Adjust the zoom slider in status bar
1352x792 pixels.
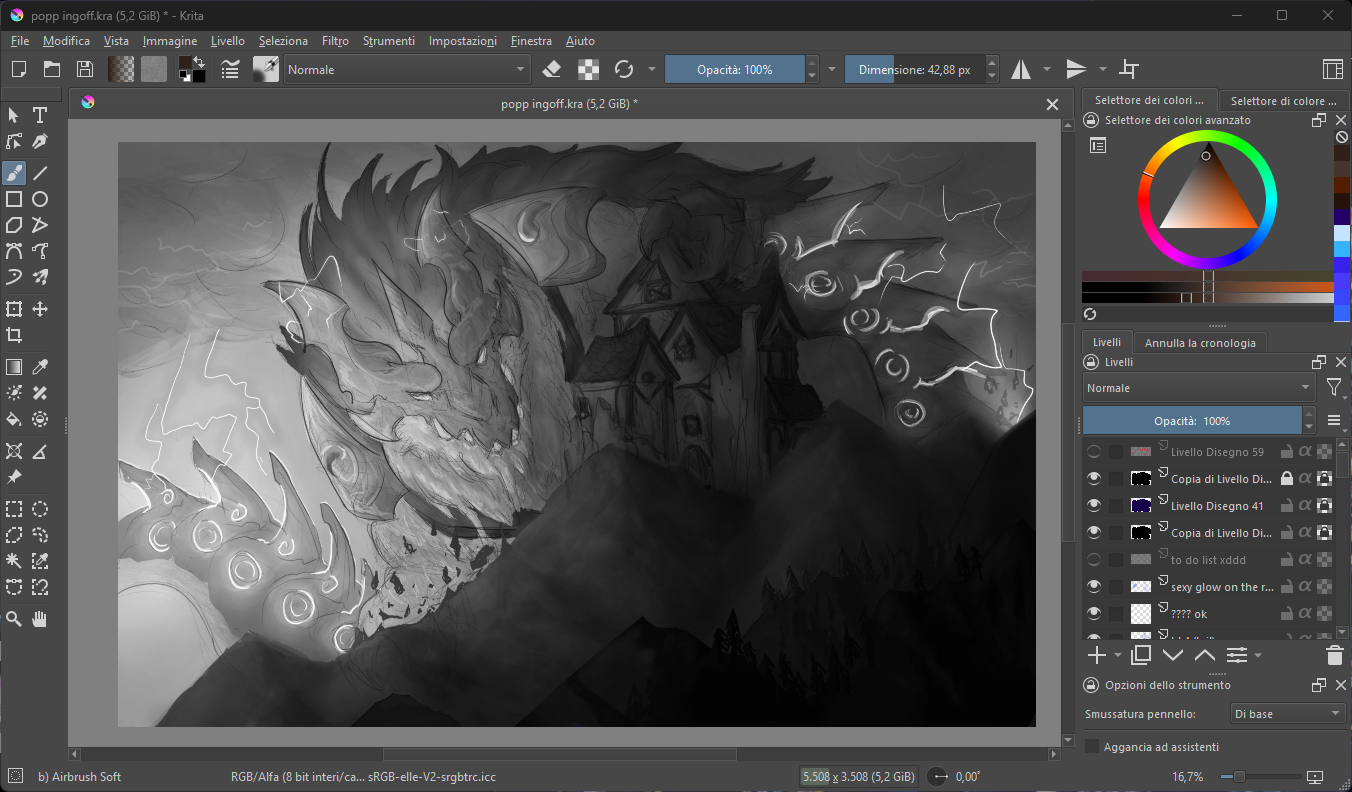pos(1239,777)
